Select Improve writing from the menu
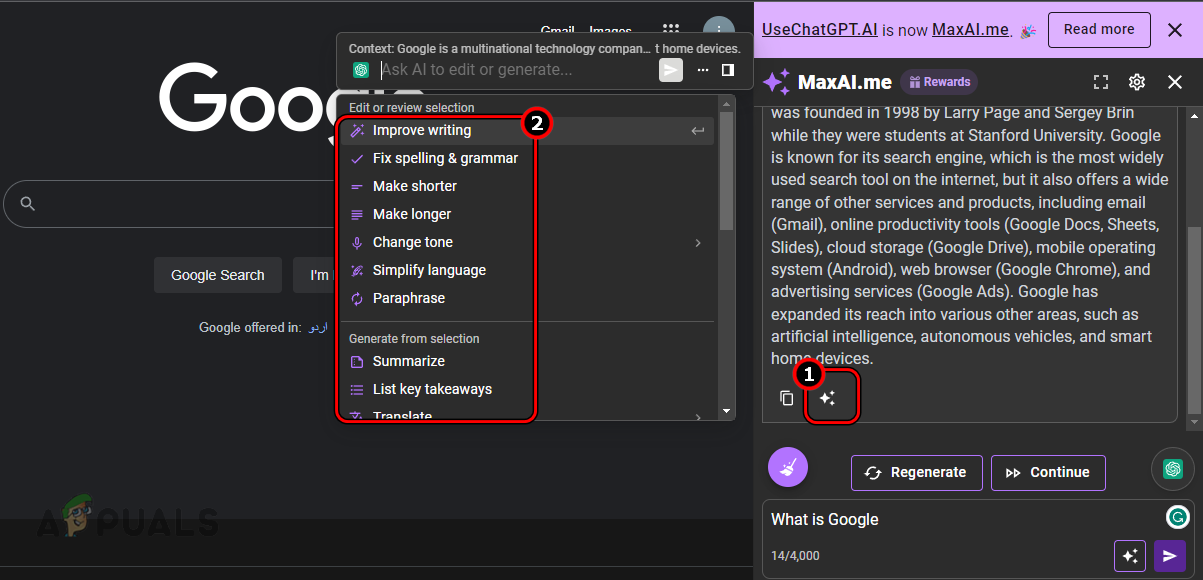The width and height of the screenshot is (1203, 580). click(x=420, y=130)
